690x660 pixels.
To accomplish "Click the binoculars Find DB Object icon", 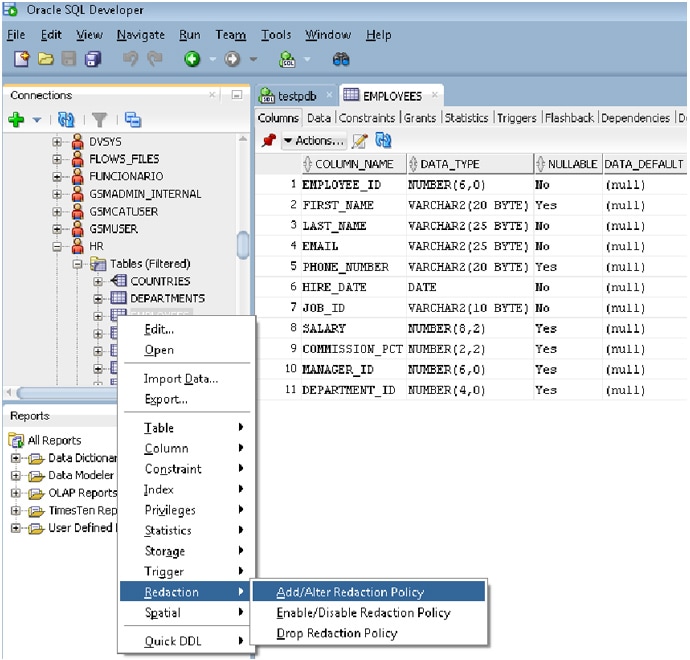I will [341, 60].
